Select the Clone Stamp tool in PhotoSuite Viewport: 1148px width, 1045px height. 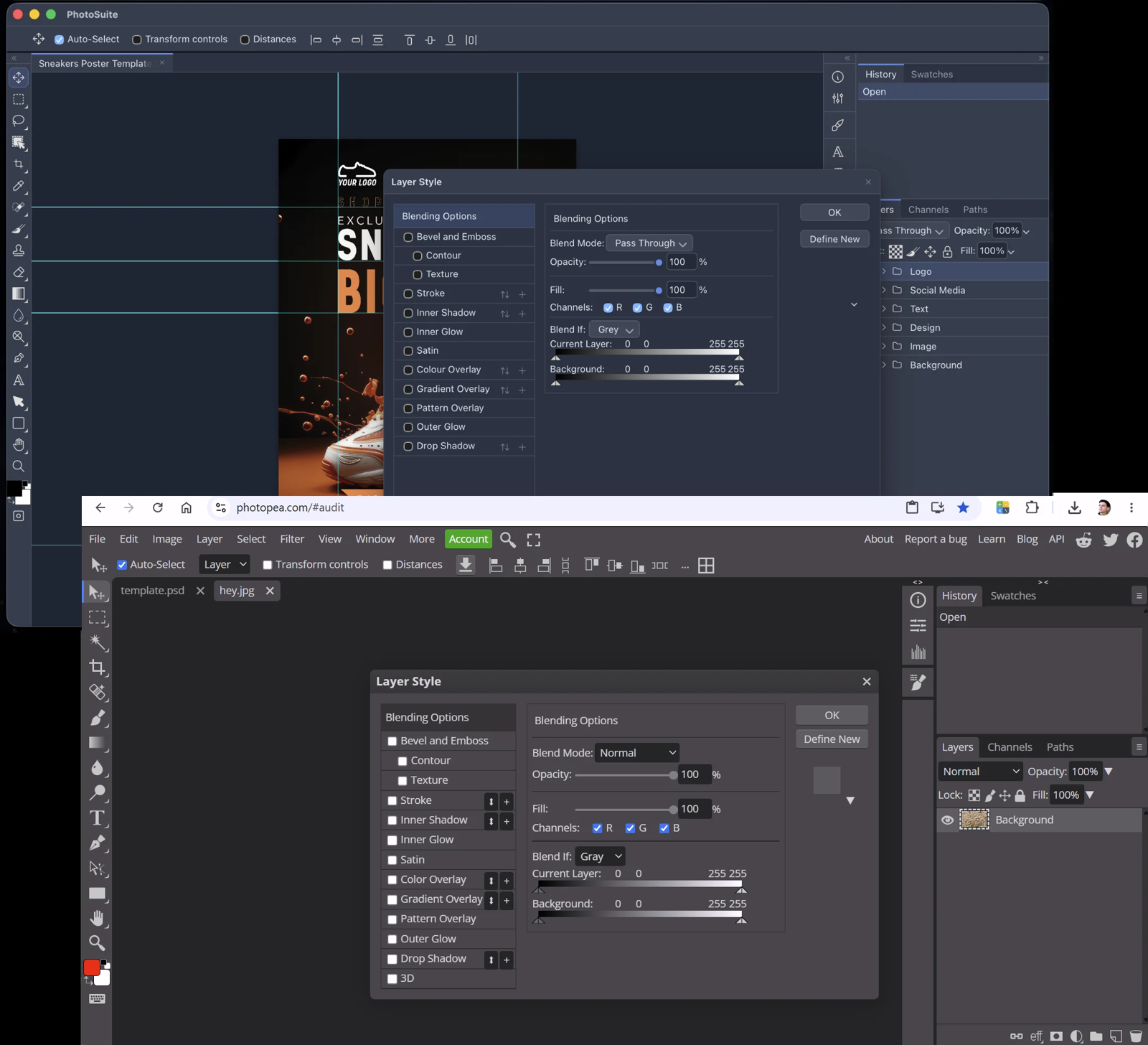[x=19, y=250]
